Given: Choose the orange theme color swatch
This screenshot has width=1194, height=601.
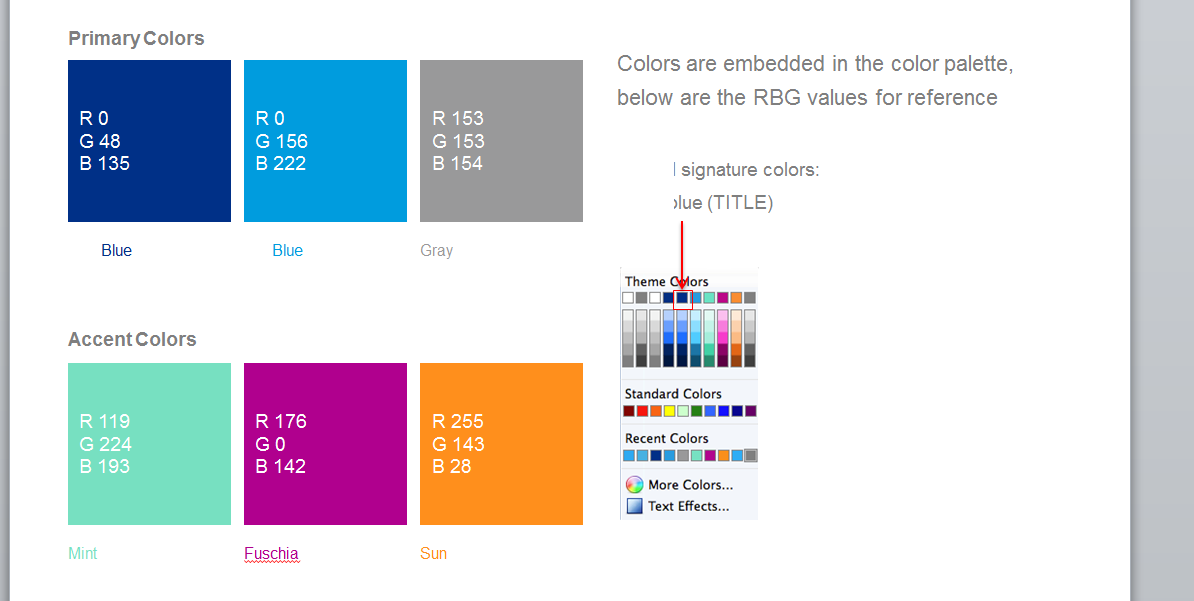Looking at the screenshot, I should (736, 298).
